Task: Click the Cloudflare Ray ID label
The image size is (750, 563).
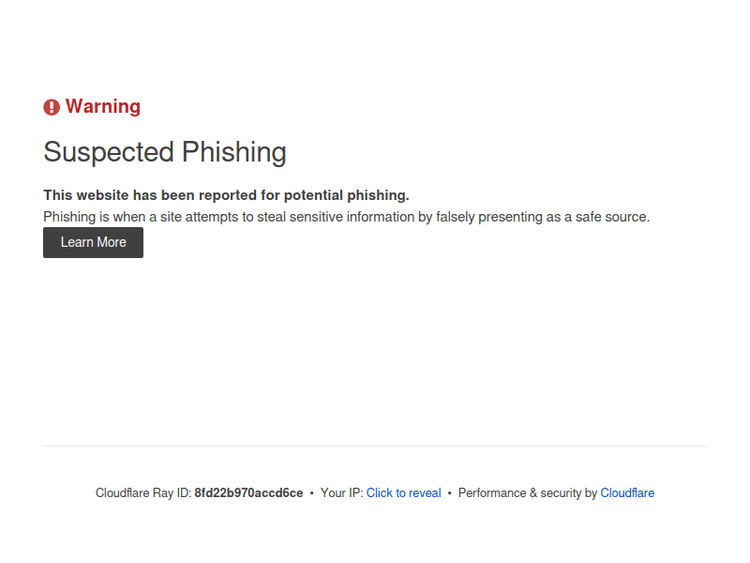Action: pos(143,493)
